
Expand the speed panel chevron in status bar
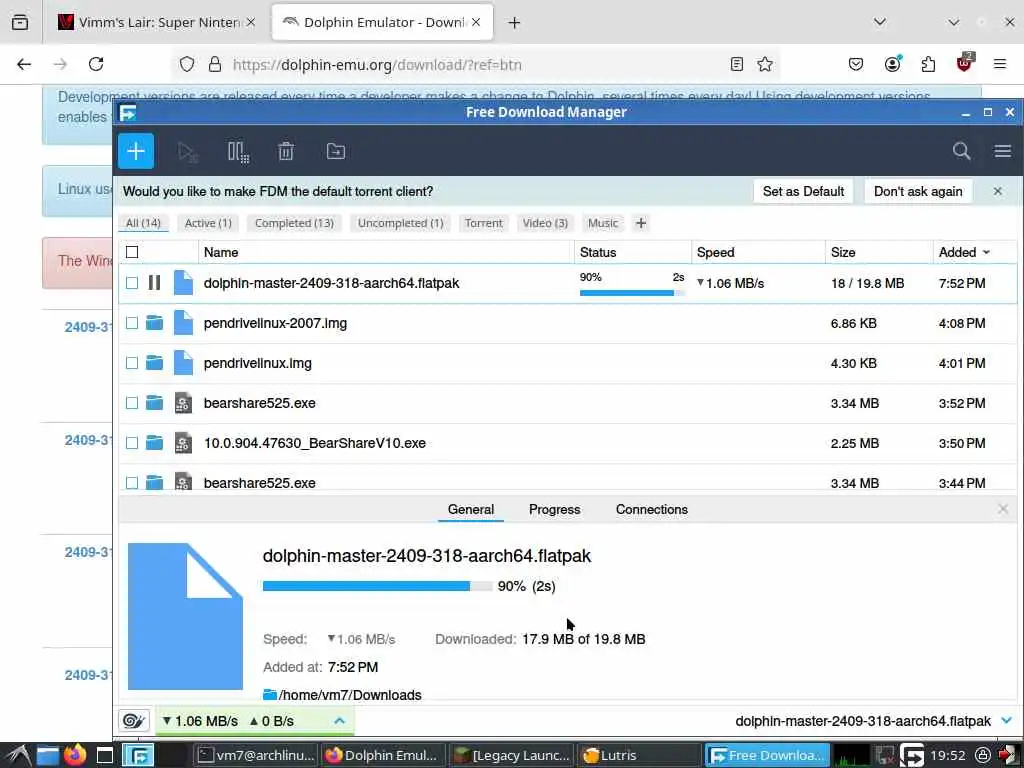pos(340,721)
